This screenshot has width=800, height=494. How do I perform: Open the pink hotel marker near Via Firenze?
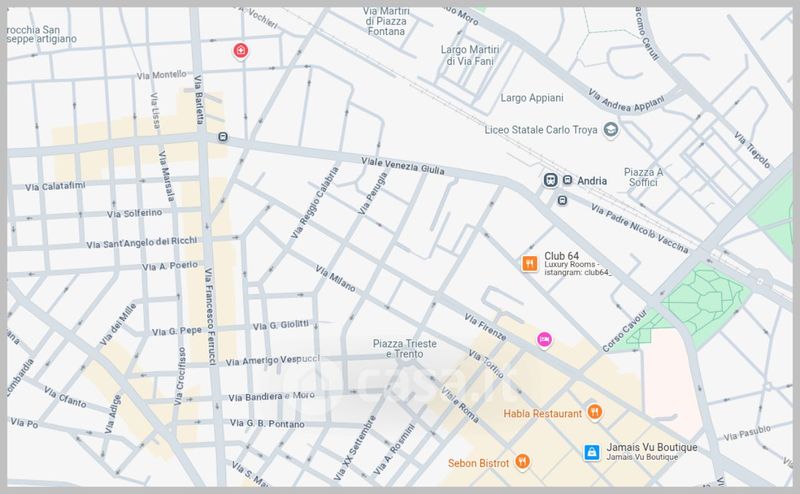tap(545, 339)
